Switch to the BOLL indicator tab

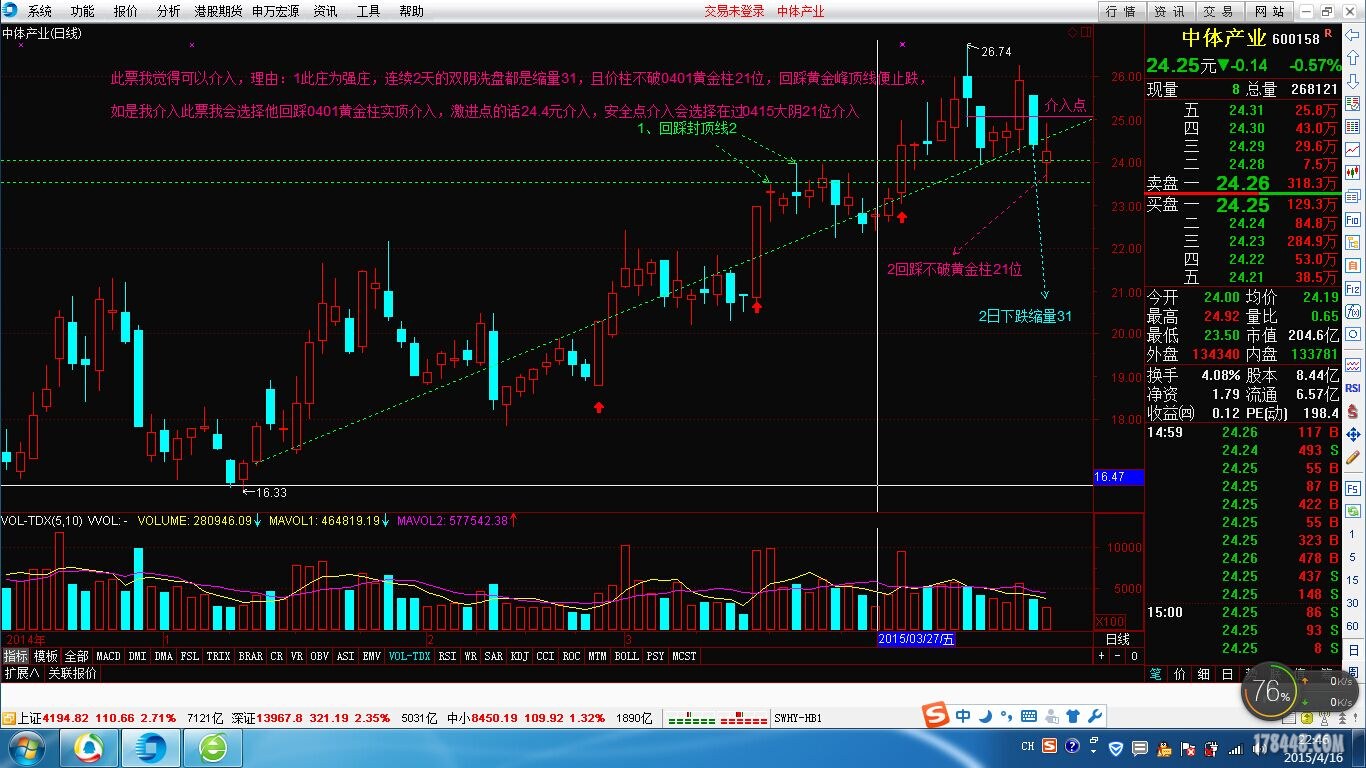pos(626,656)
